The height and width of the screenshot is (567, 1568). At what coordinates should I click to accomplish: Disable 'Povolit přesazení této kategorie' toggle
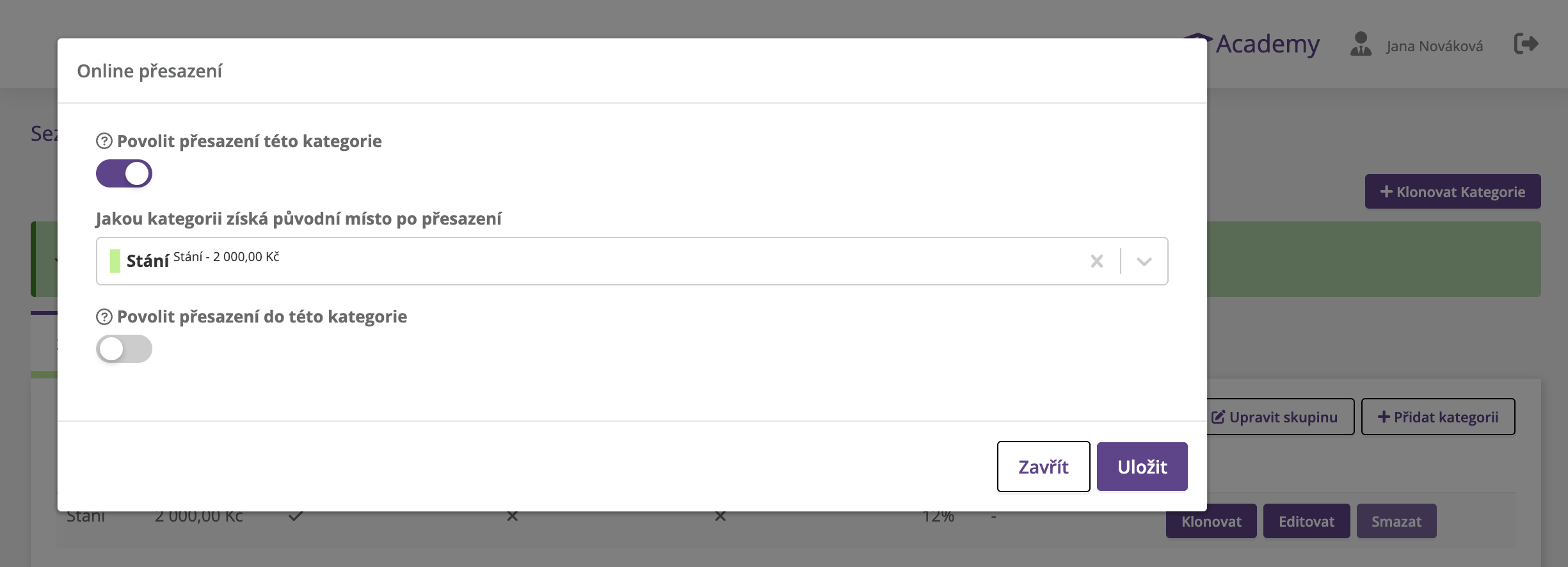click(x=124, y=173)
